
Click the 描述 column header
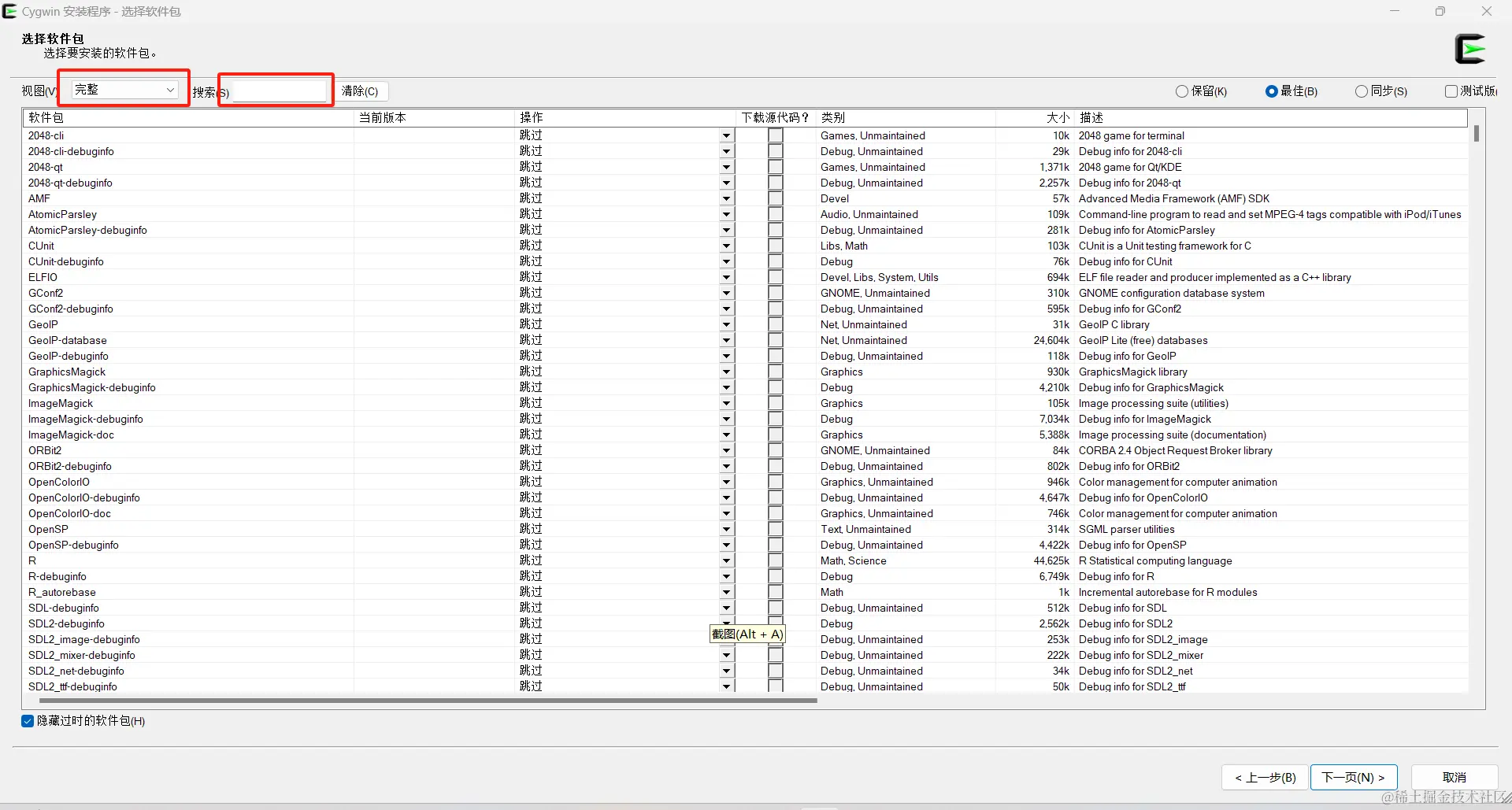pos(1270,117)
